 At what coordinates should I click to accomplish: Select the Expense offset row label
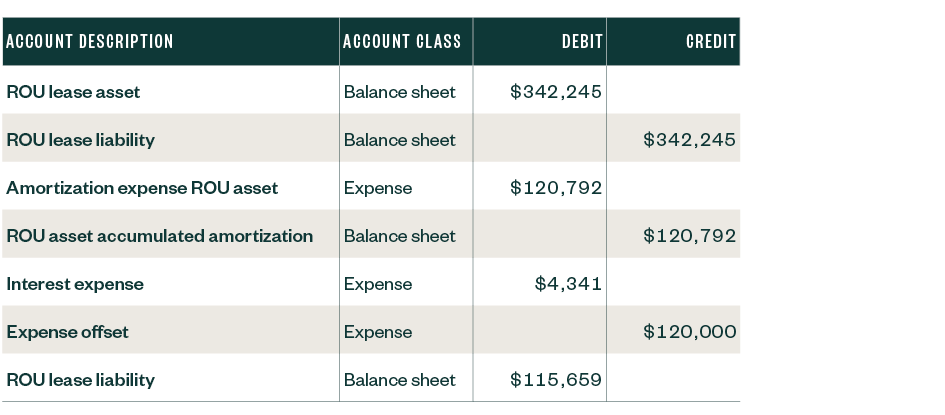point(67,332)
